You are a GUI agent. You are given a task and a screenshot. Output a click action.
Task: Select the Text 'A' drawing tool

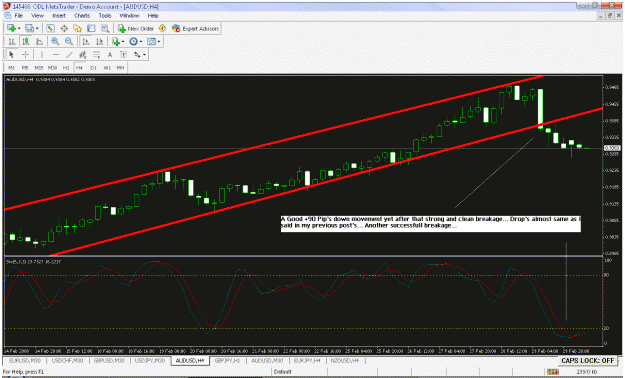point(110,55)
